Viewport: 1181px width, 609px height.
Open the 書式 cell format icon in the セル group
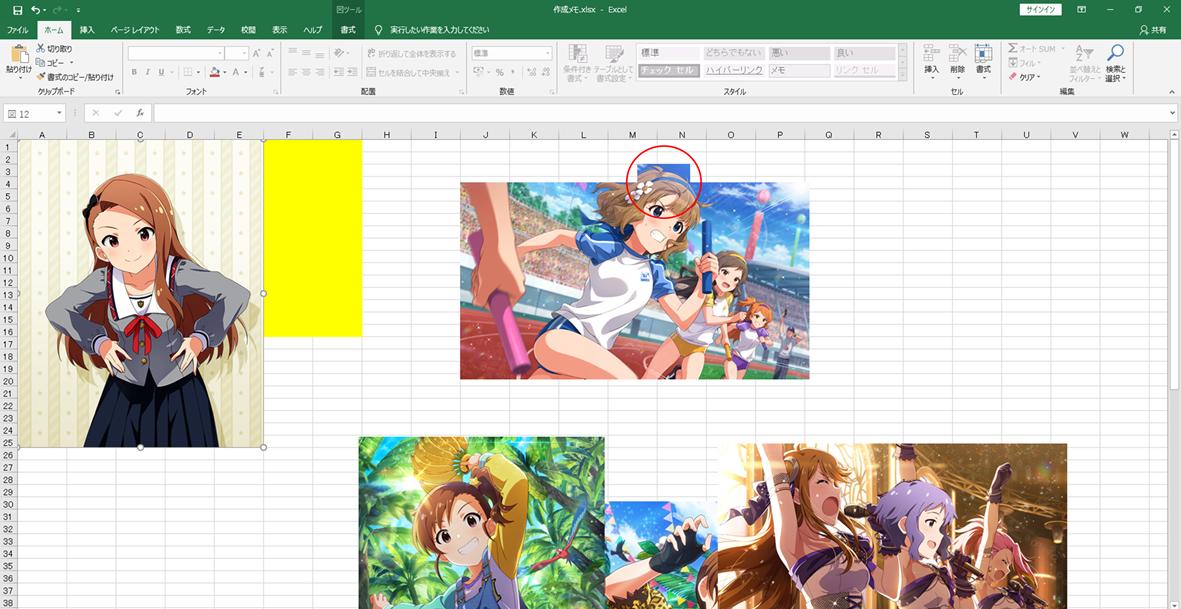pyautogui.click(x=983, y=53)
